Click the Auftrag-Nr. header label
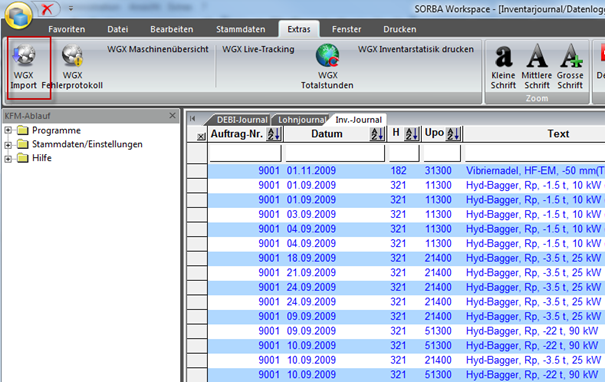Image resolution: width=605 pixels, height=382 pixels. point(237,134)
